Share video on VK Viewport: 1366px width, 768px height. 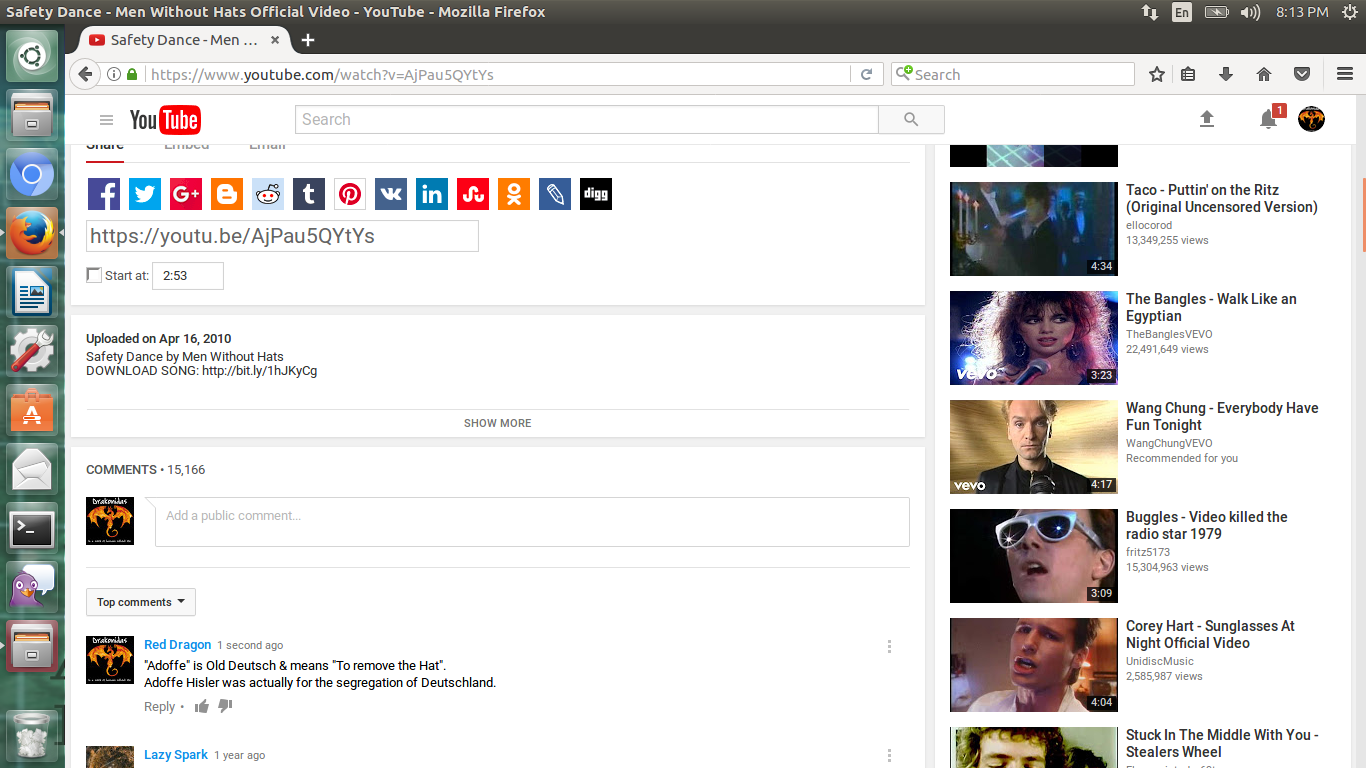391,194
